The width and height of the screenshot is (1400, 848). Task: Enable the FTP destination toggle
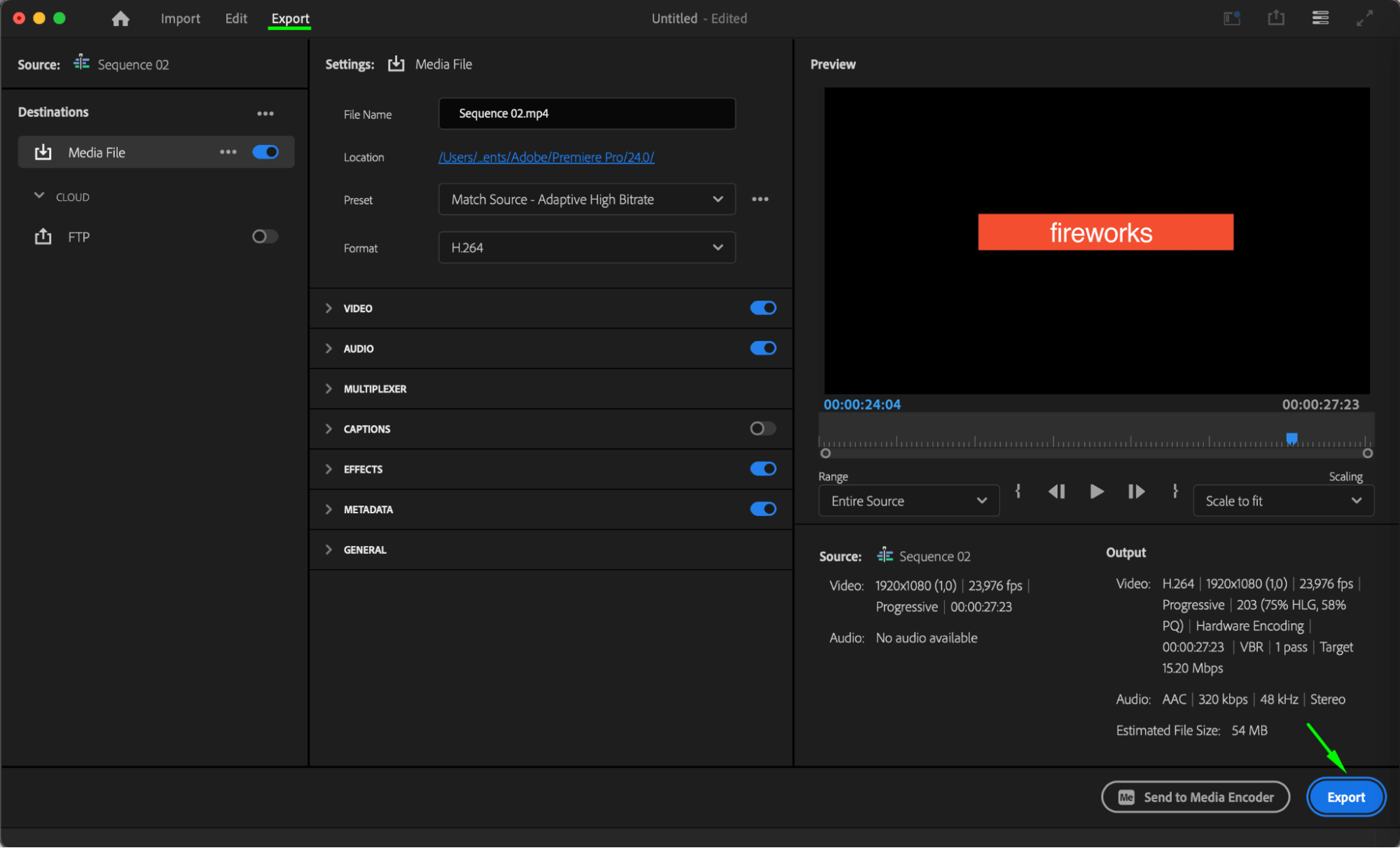(x=265, y=237)
